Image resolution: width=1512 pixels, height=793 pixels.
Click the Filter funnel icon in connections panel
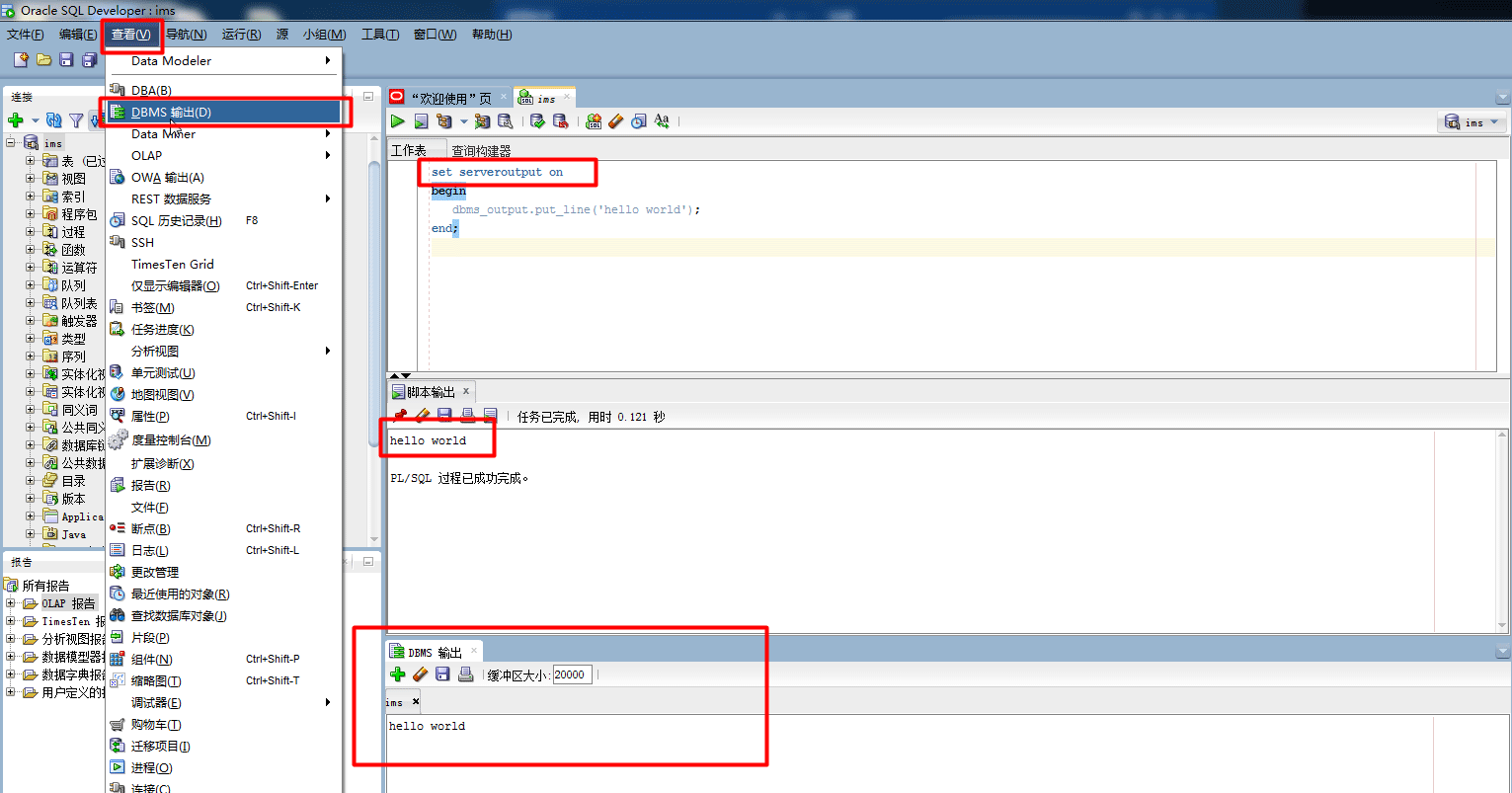point(76,120)
